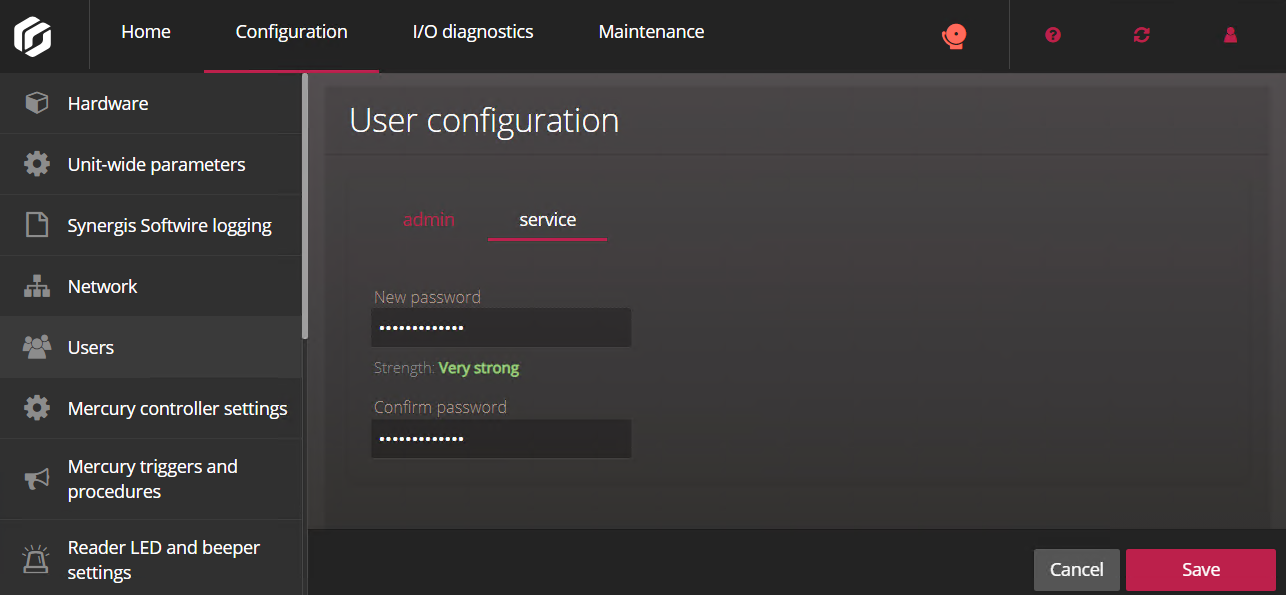Click the Network topology icon

(37, 286)
